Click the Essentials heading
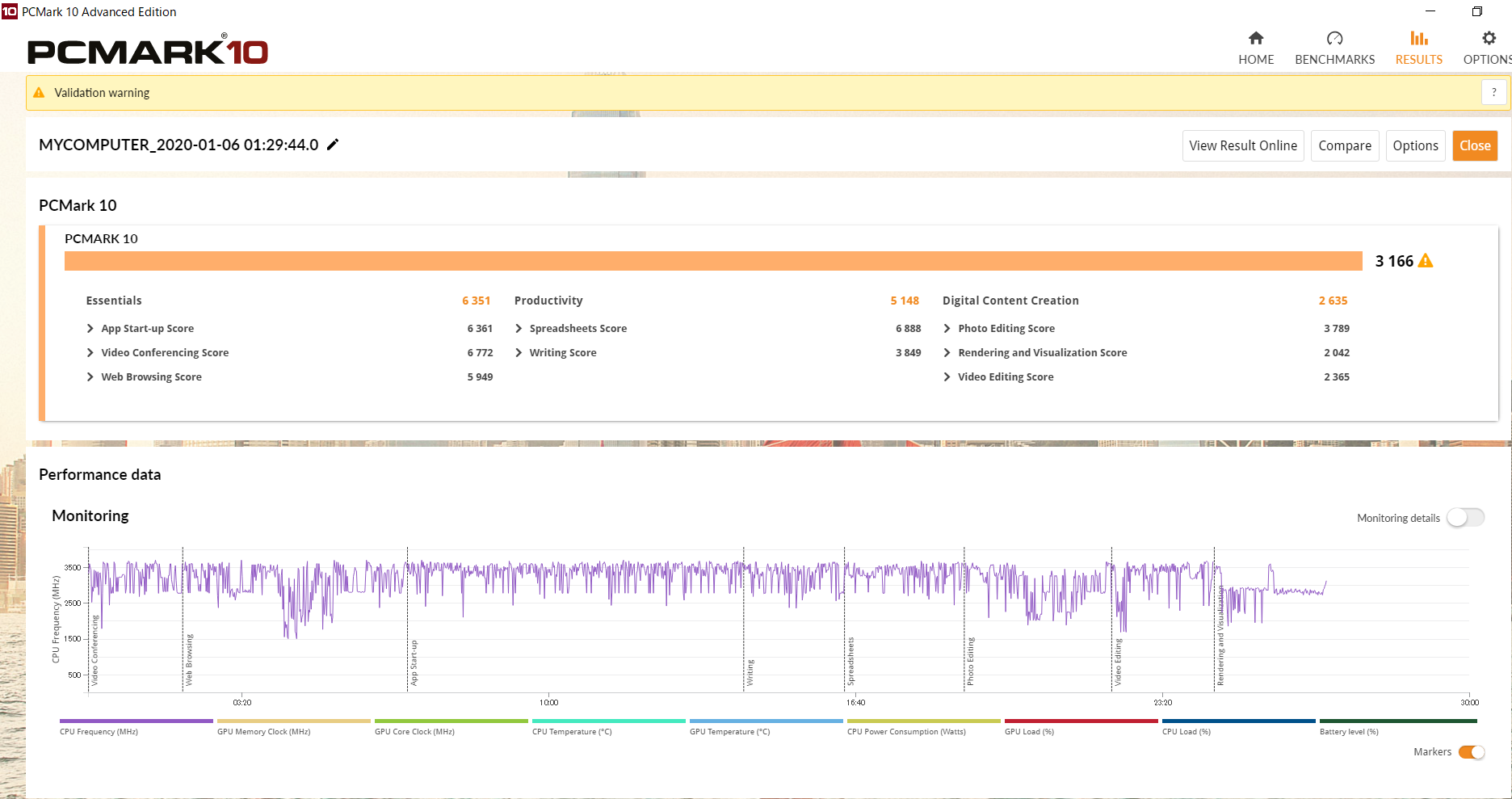Screen dimensions: 1512x799 (114, 301)
